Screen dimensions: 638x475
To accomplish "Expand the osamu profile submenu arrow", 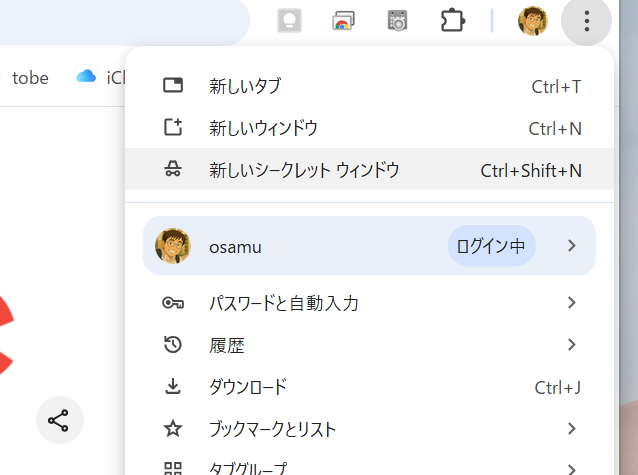I will [572, 246].
